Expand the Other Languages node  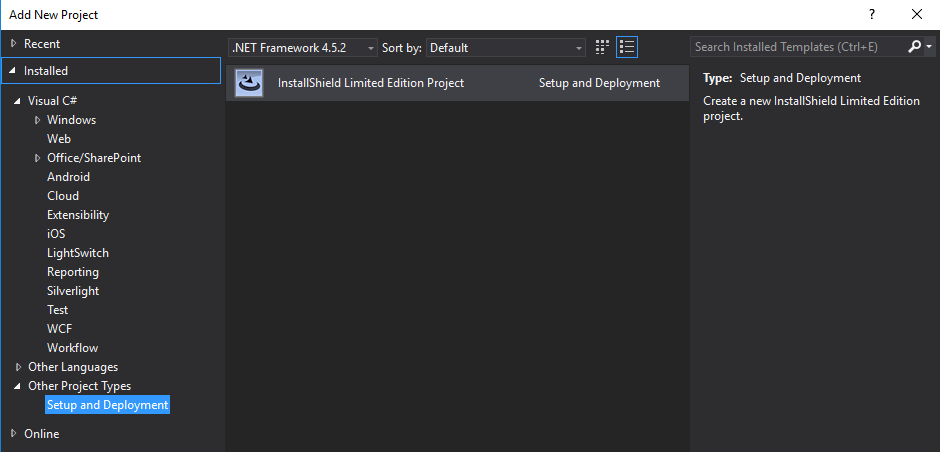tap(18, 367)
